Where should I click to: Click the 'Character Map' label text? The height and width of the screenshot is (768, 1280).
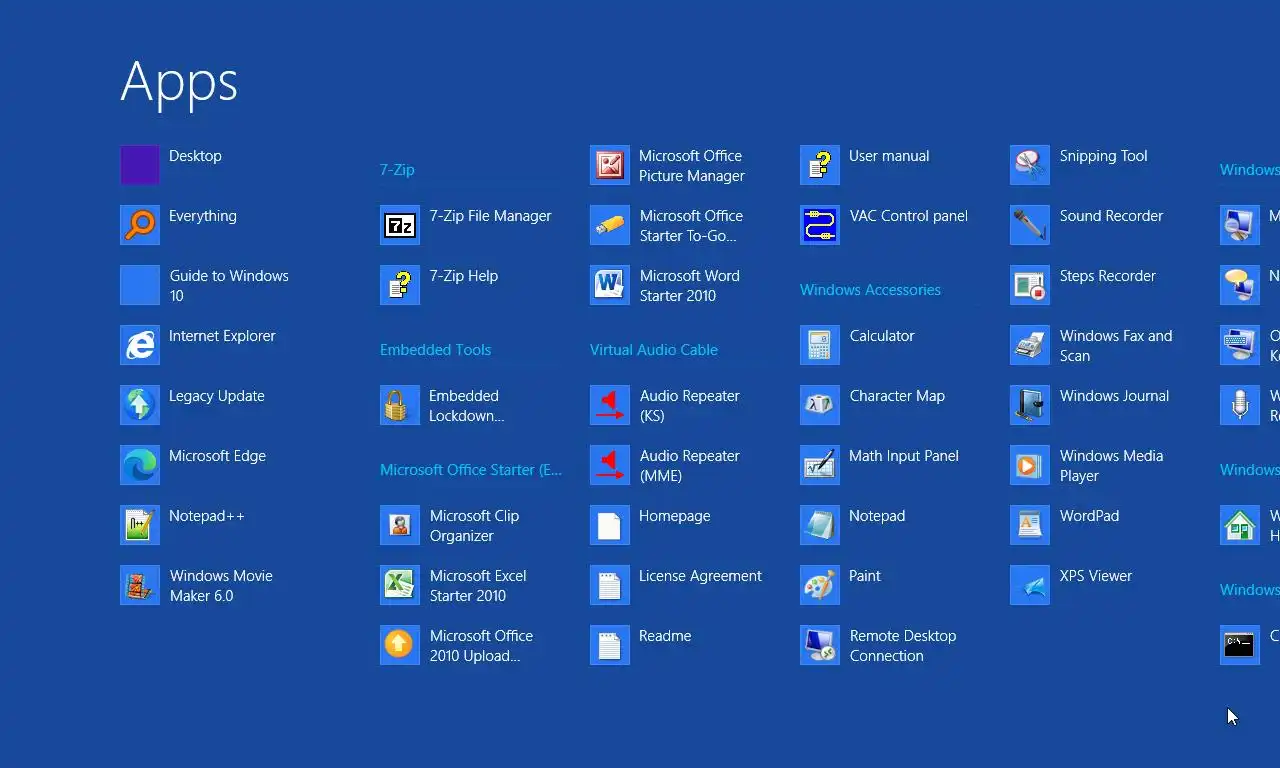897,396
